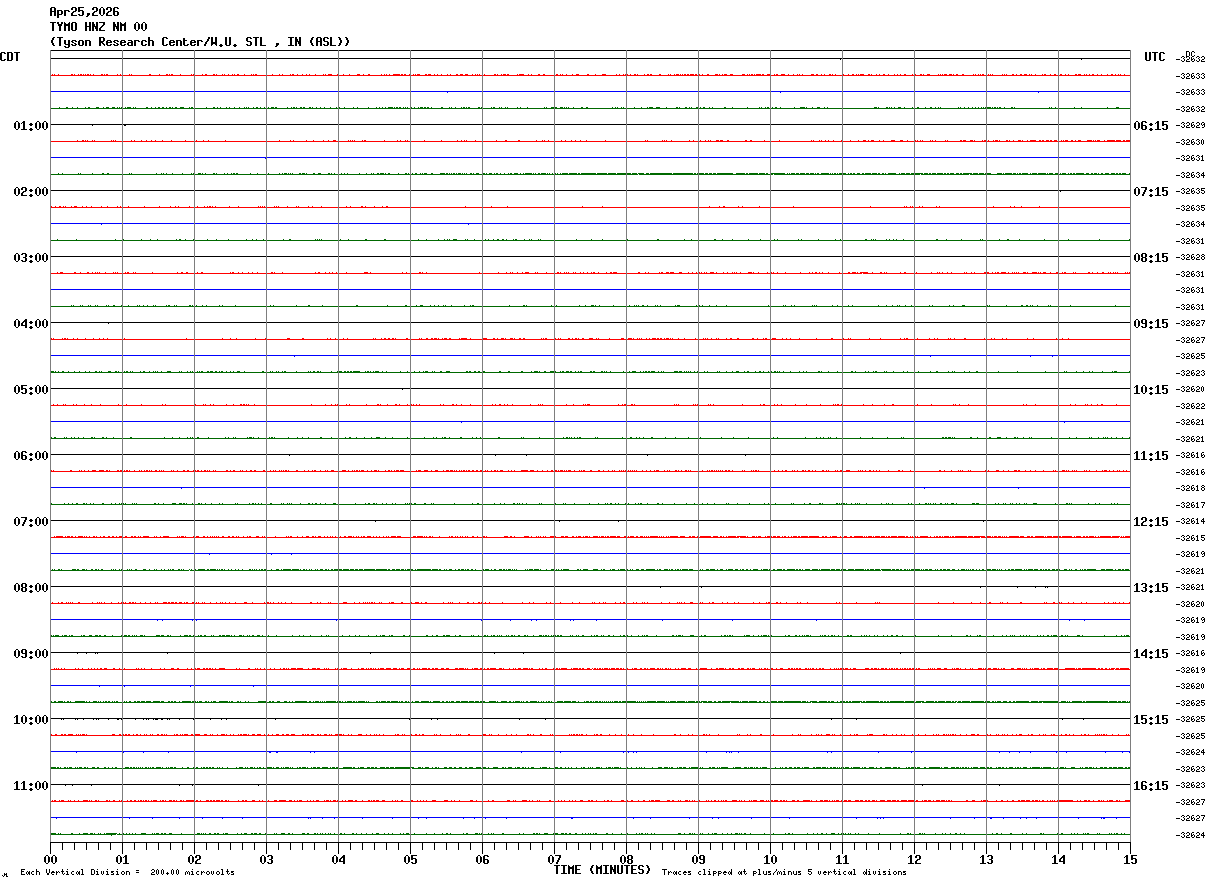The width and height of the screenshot is (1210, 886).
Task: Click the 06:00 CDT row label
Action: coord(30,455)
